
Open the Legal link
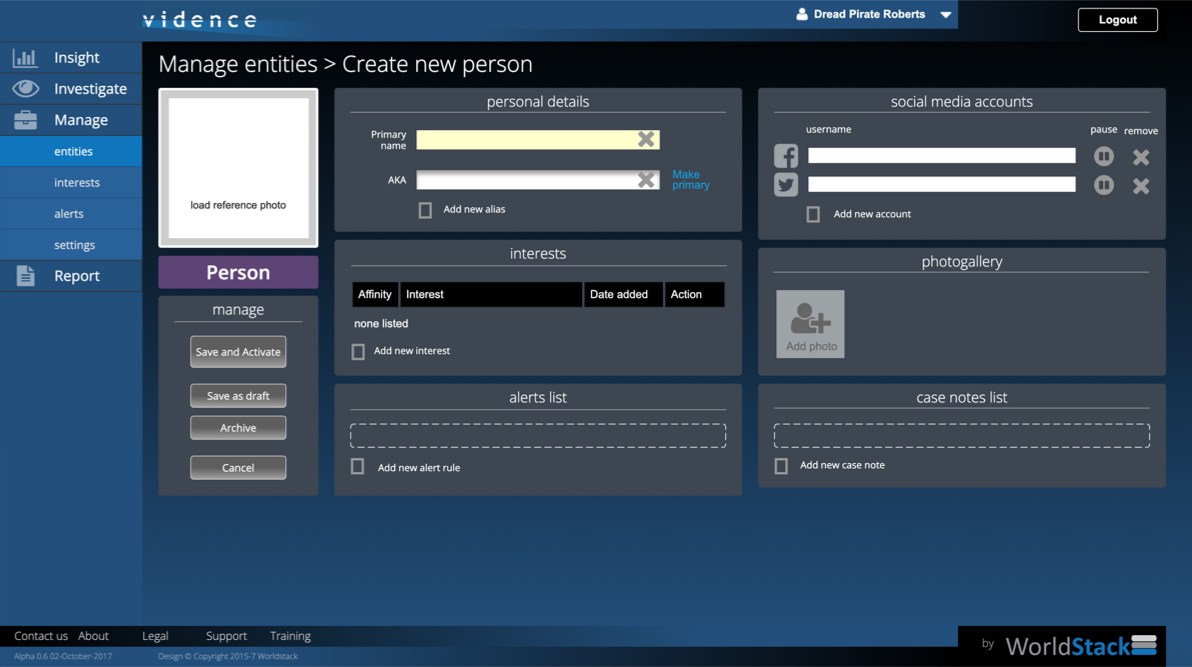155,636
